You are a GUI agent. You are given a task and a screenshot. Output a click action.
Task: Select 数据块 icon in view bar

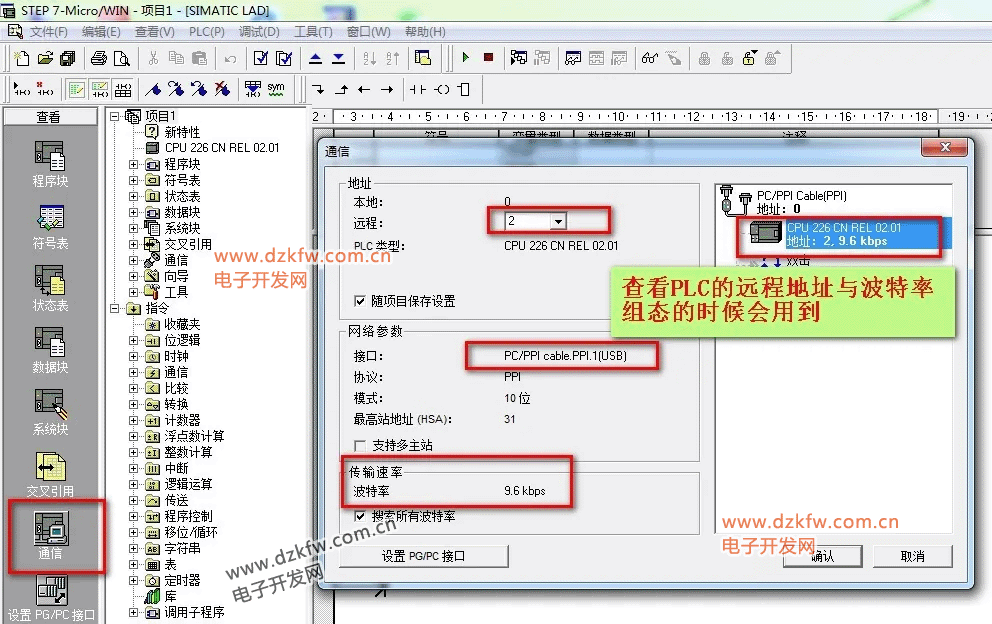click(x=49, y=344)
